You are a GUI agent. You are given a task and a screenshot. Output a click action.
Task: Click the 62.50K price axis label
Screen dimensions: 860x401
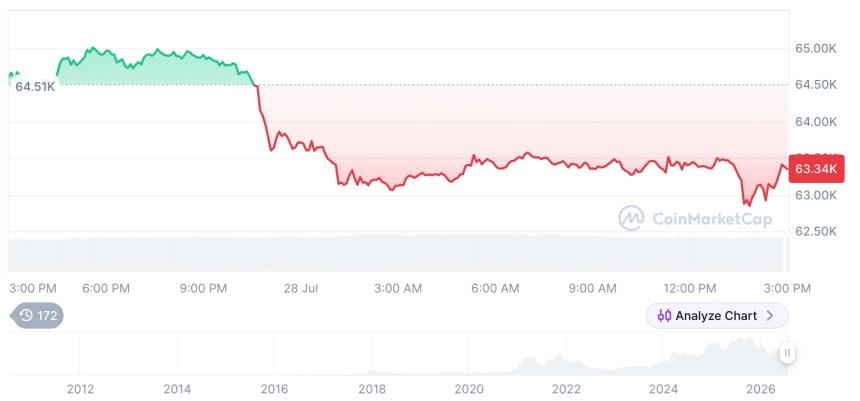816,232
